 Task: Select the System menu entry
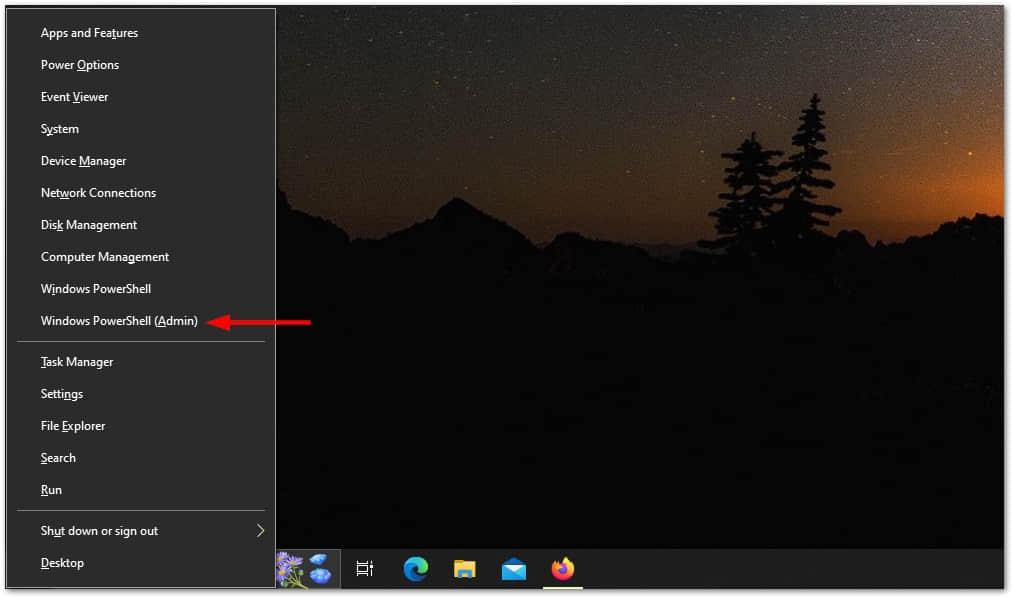[60, 129]
